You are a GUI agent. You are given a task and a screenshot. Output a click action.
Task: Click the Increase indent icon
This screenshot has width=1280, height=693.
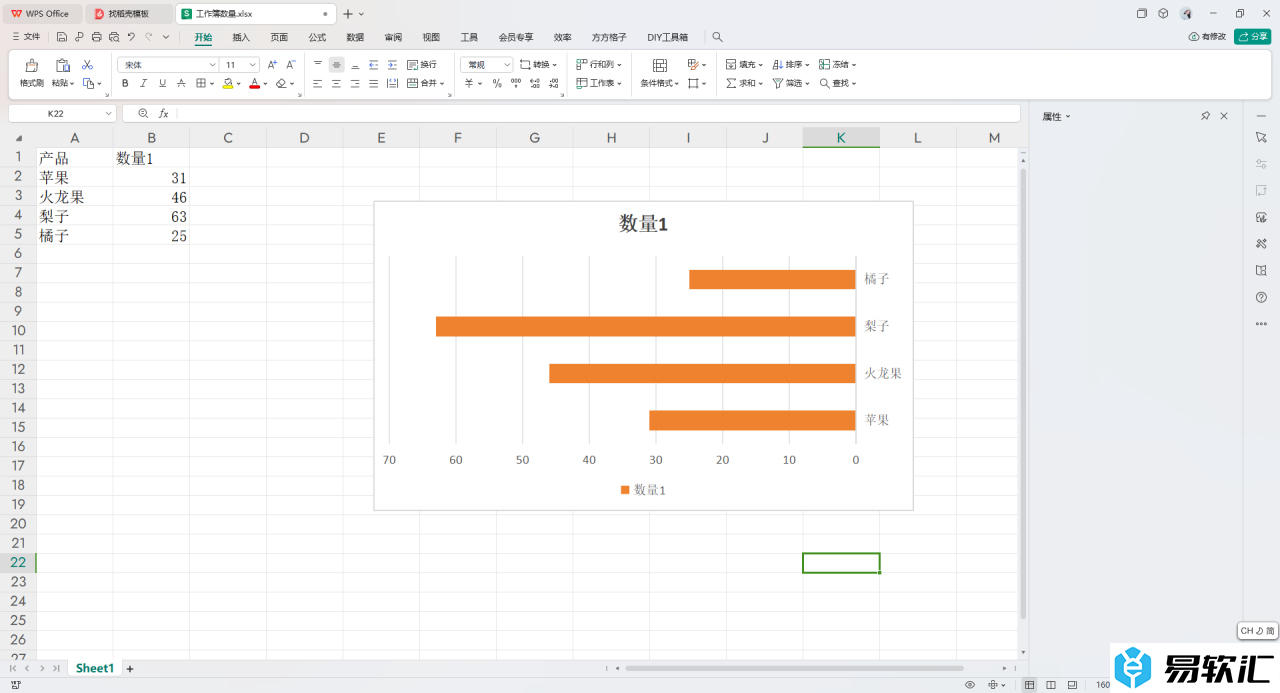392,65
